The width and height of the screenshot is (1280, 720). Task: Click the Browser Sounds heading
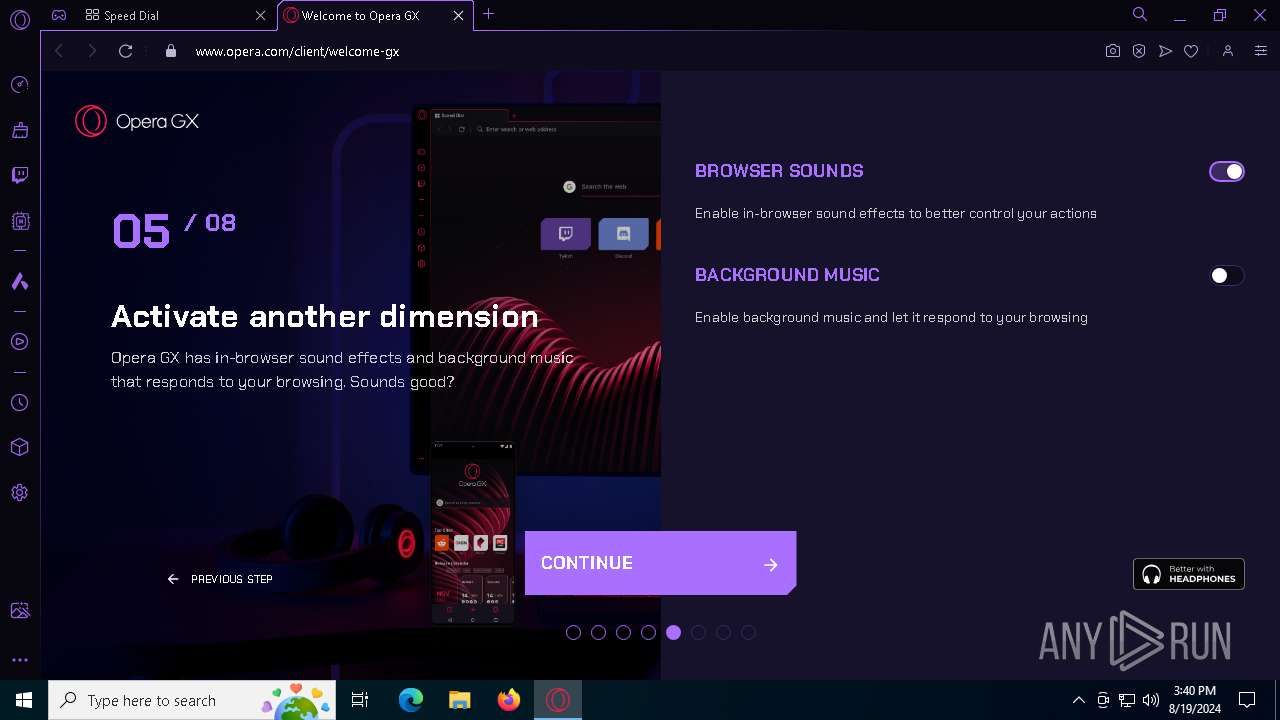pyautogui.click(x=779, y=171)
